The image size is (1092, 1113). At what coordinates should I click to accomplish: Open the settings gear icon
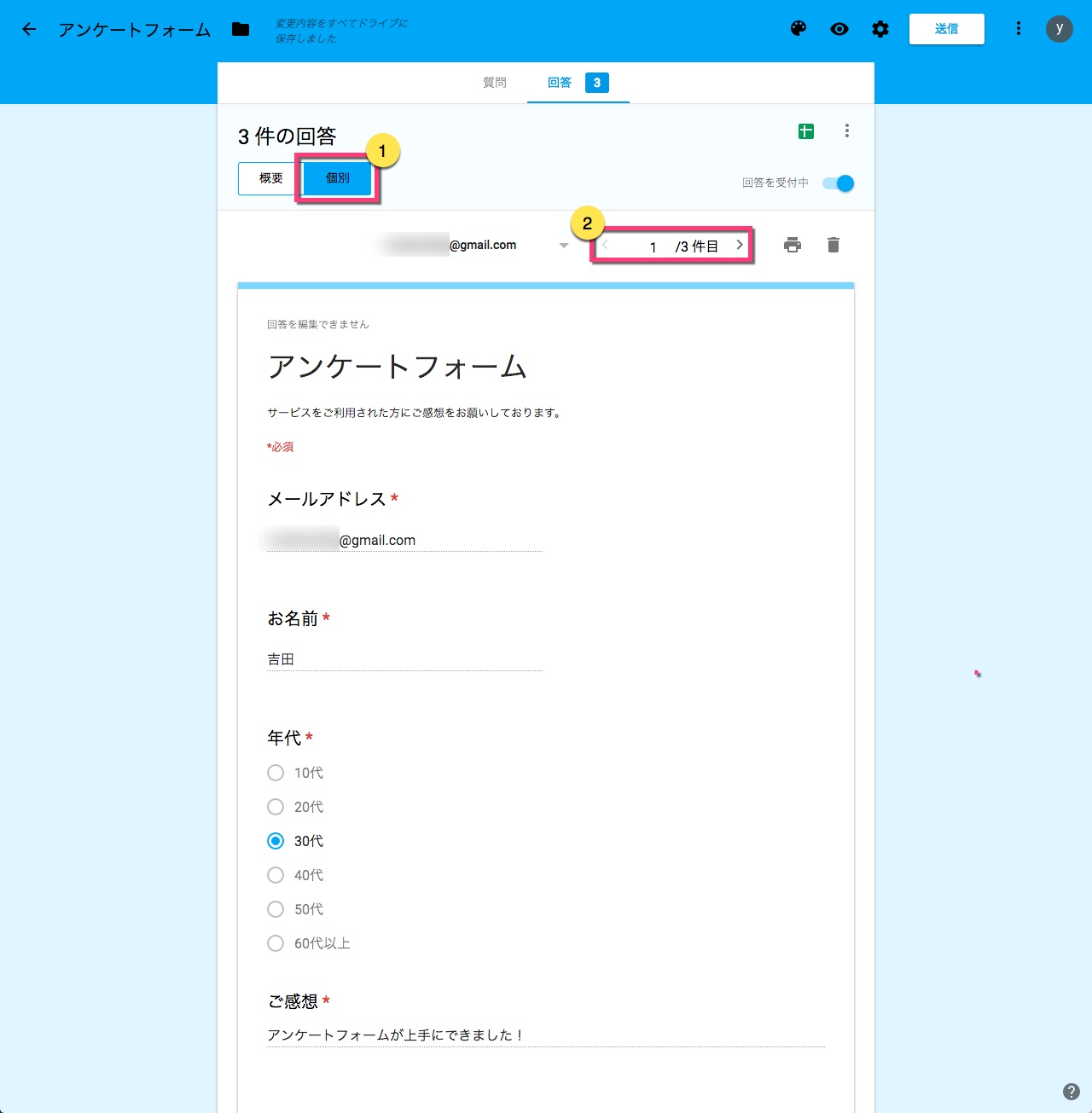tap(880, 29)
